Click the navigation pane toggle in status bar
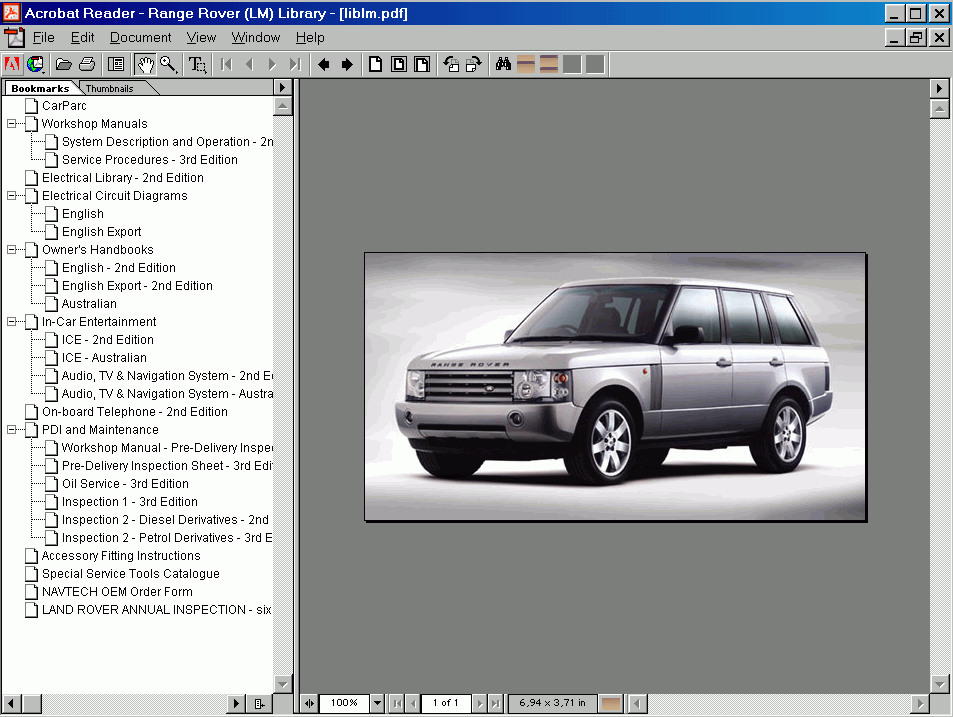Viewport: 953px width, 717px height. [x=309, y=704]
